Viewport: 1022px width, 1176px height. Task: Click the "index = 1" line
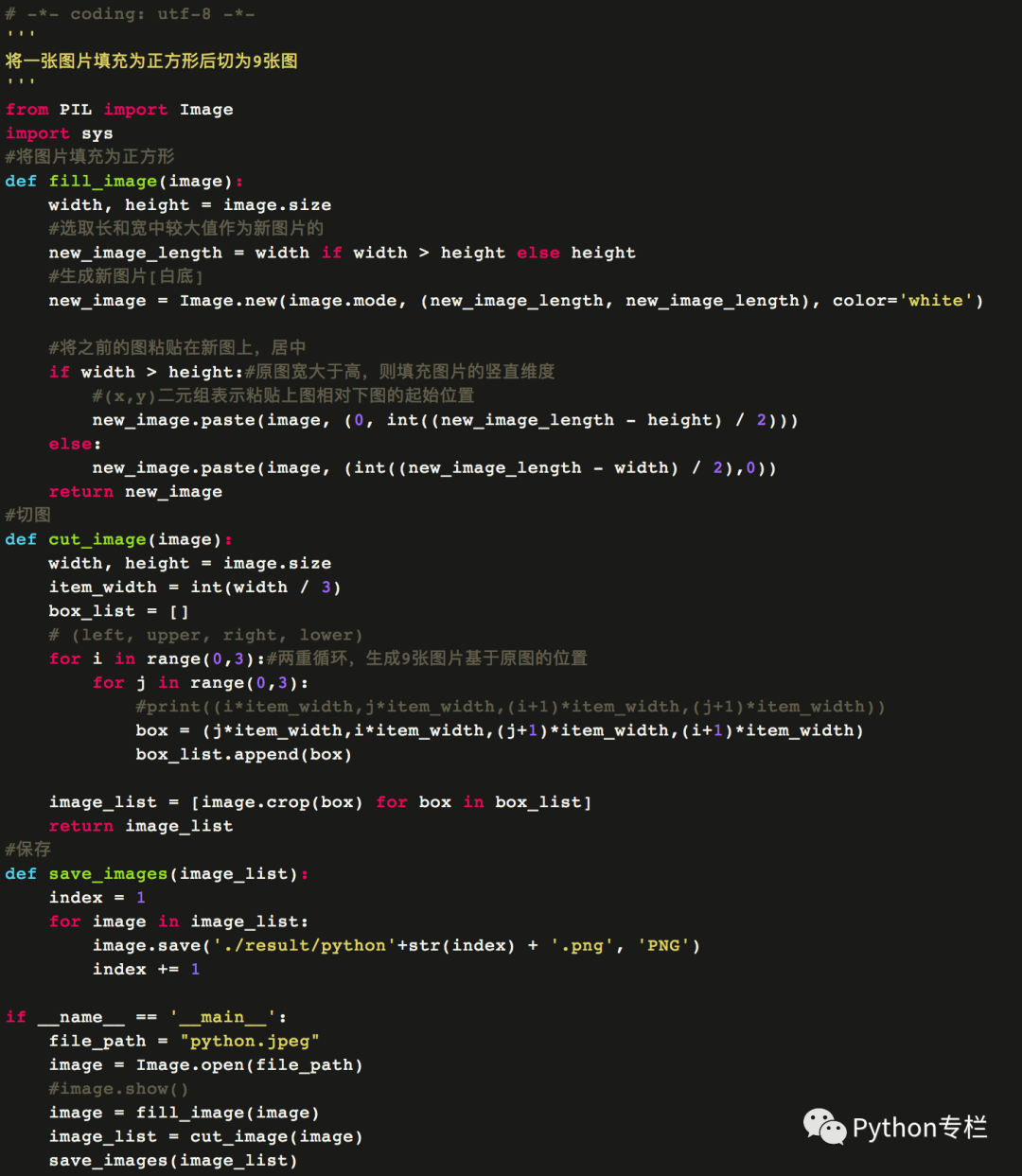(97, 898)
